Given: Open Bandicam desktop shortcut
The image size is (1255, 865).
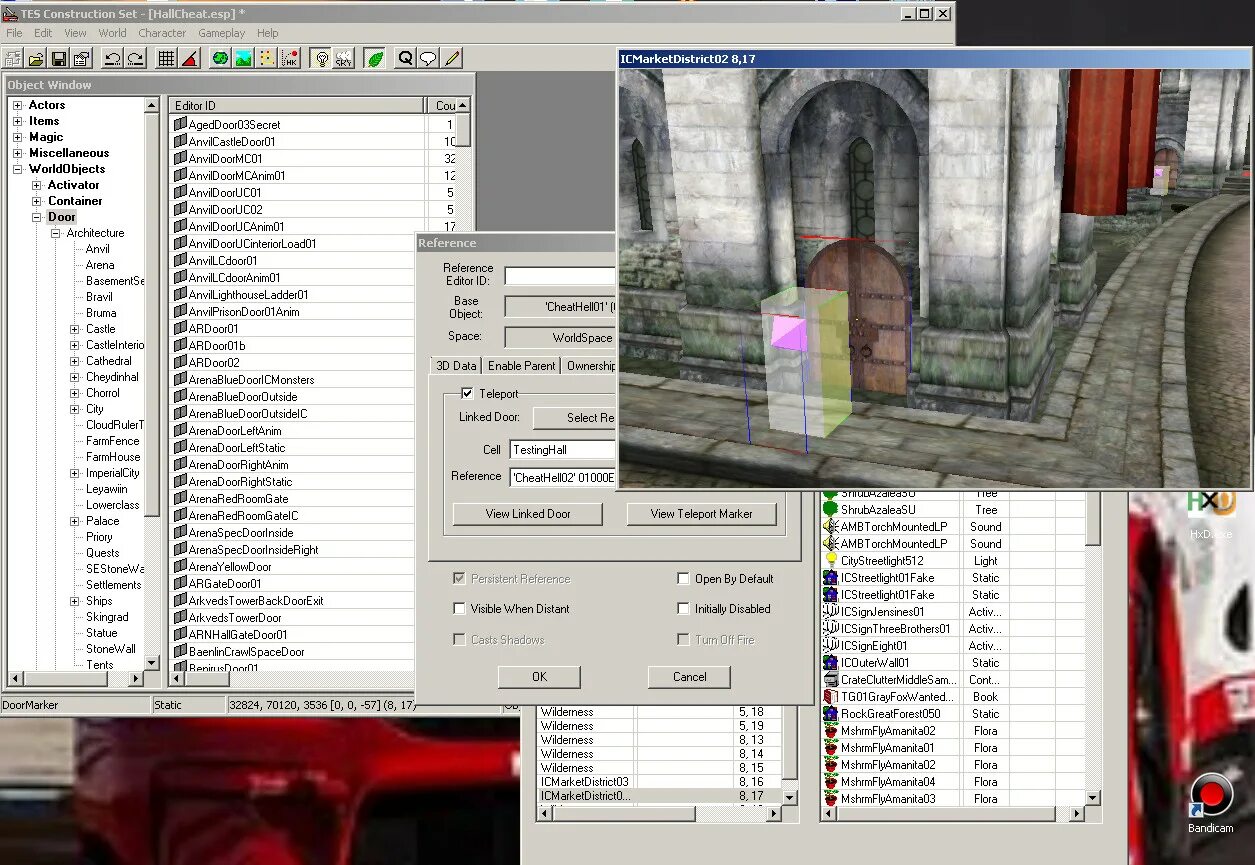Looking at the screenshot, I should click(1210, 802).
